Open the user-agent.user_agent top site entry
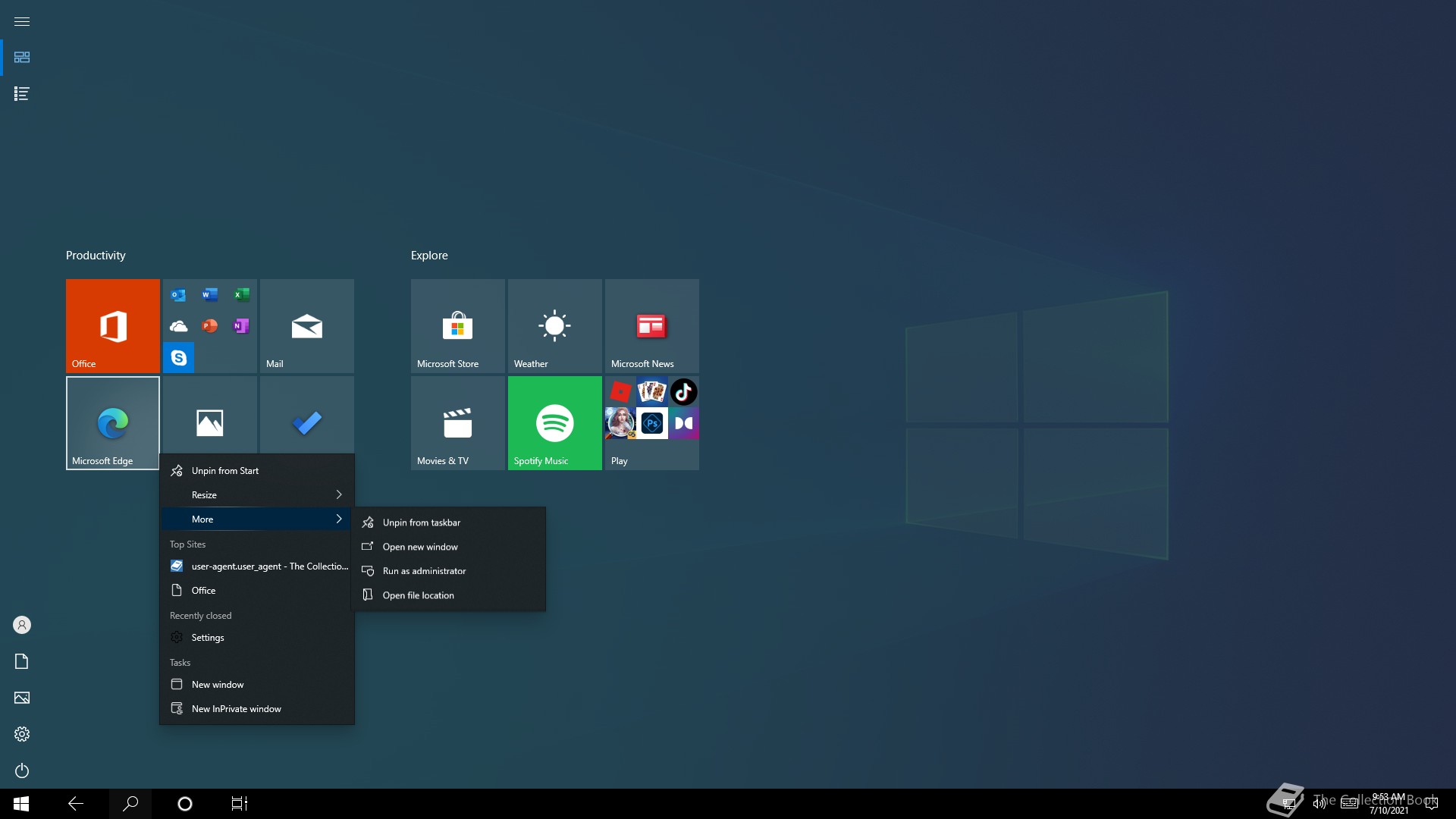This screenshot has height=819, width=1456. (x=257, y=566)
